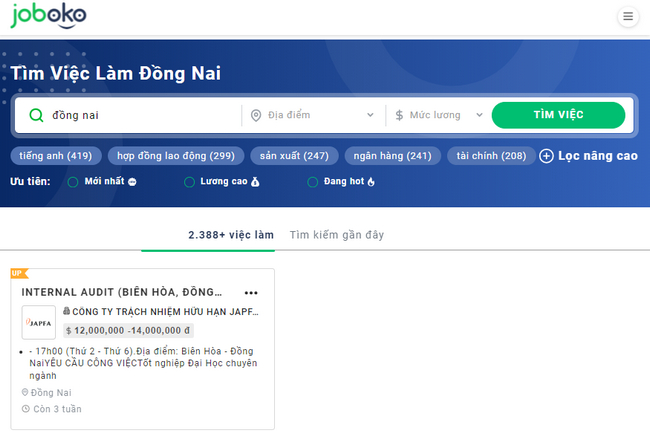Click the UP badge on the job card
The image size is (650, 431).
(x=19, y=273)
